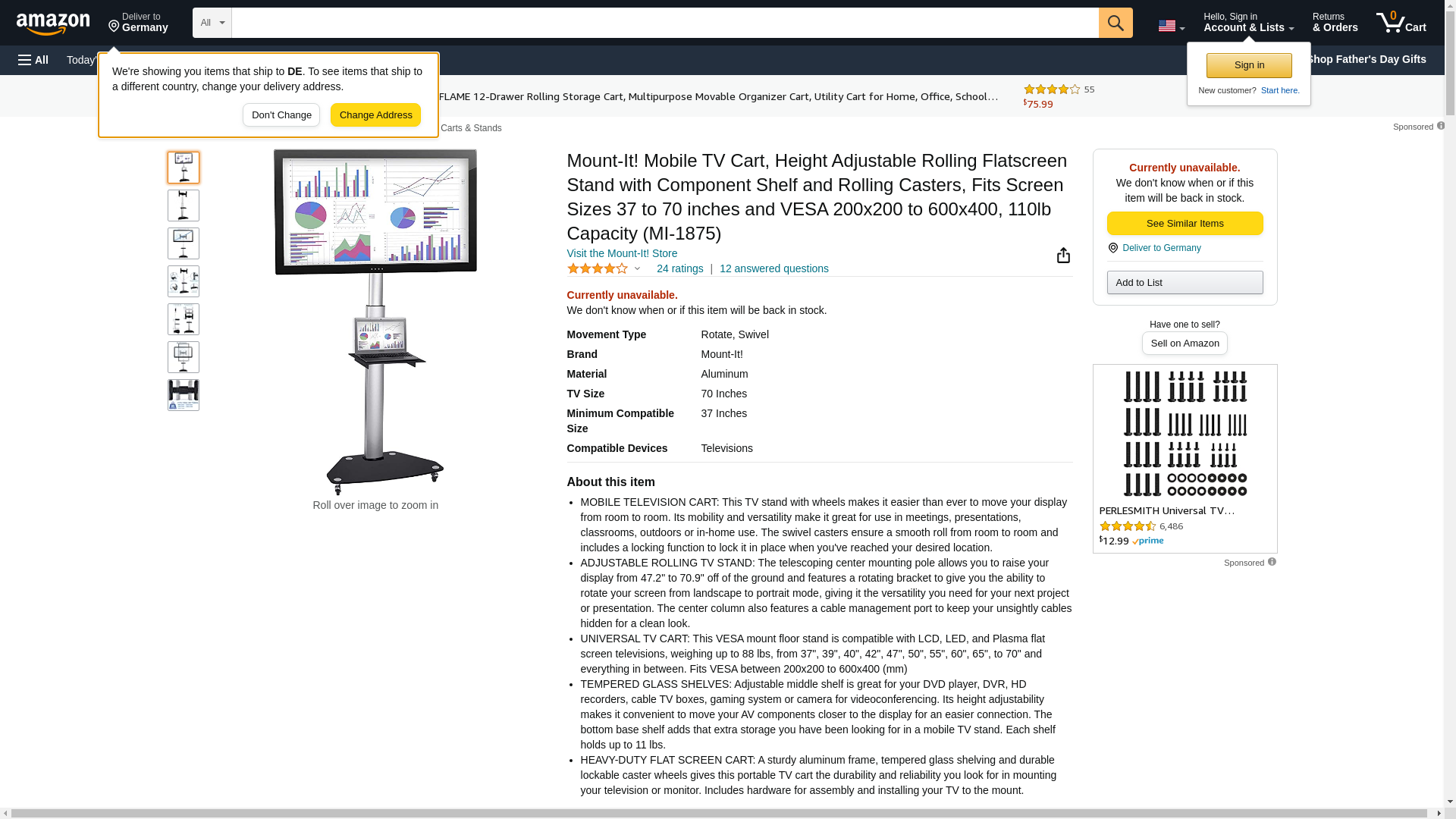Click Don't Change button
Screen dimensions: 1456x819
(x=281, y=115)
